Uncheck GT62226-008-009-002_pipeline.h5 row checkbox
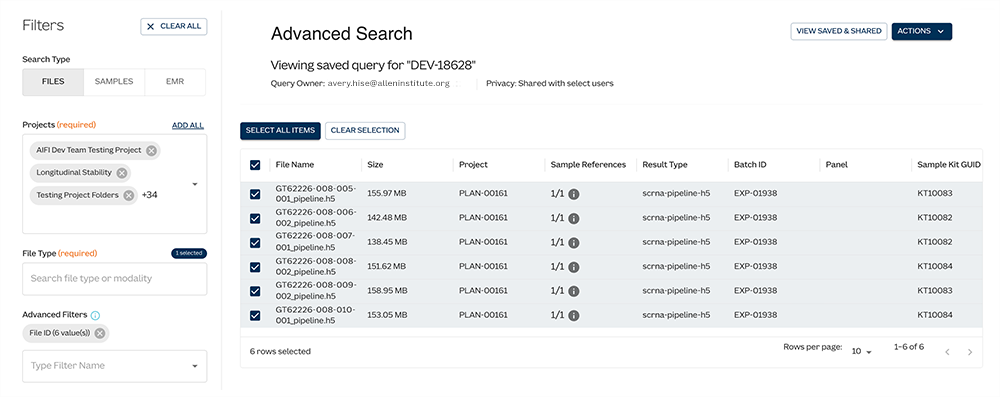 [255, 291]
